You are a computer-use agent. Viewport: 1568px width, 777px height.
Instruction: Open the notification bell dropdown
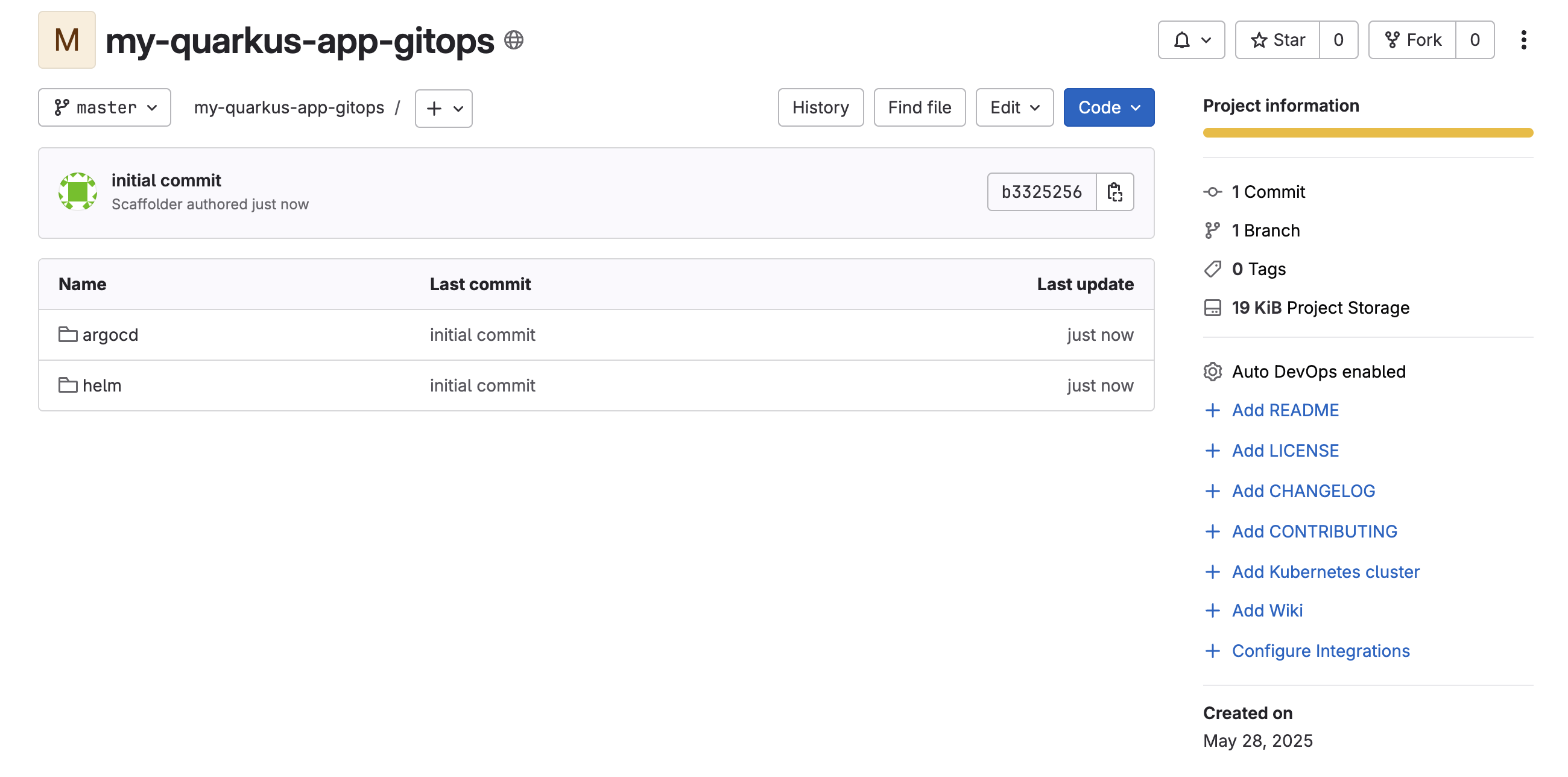(x=1190, y=40)
